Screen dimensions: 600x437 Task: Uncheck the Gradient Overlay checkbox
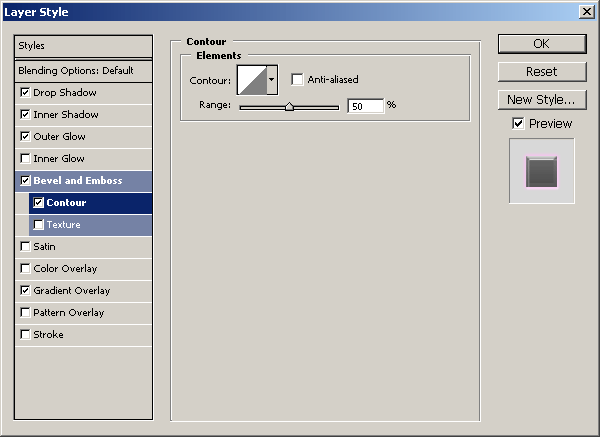pos(25,290)
